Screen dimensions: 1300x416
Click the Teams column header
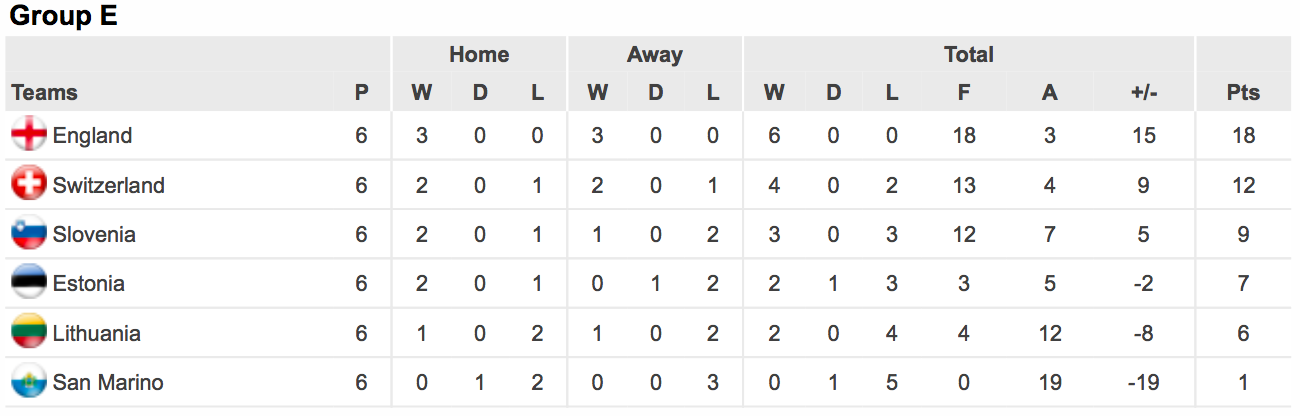pos(44,93)
